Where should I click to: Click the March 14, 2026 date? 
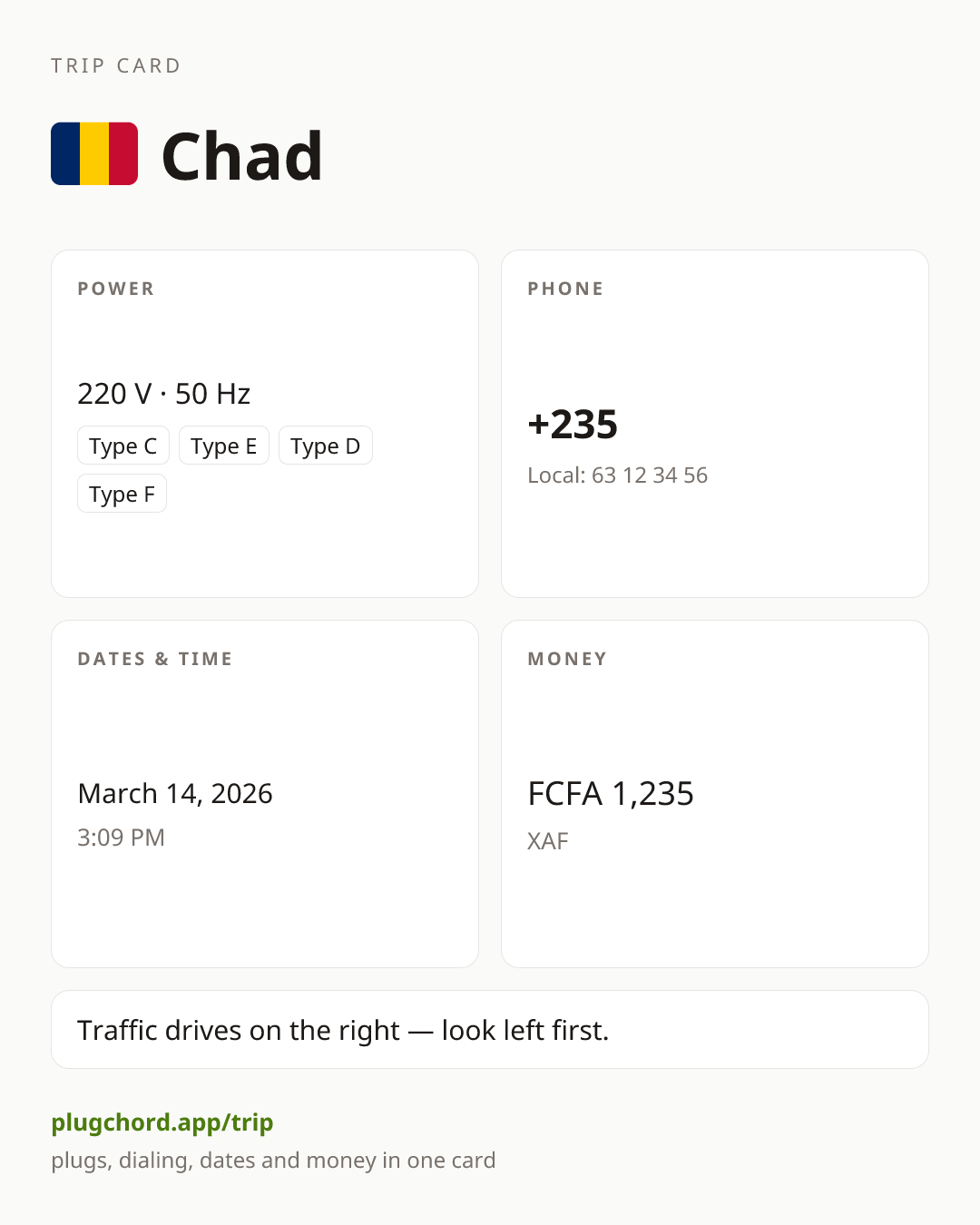pyautogui.click(x=175, y=794)
